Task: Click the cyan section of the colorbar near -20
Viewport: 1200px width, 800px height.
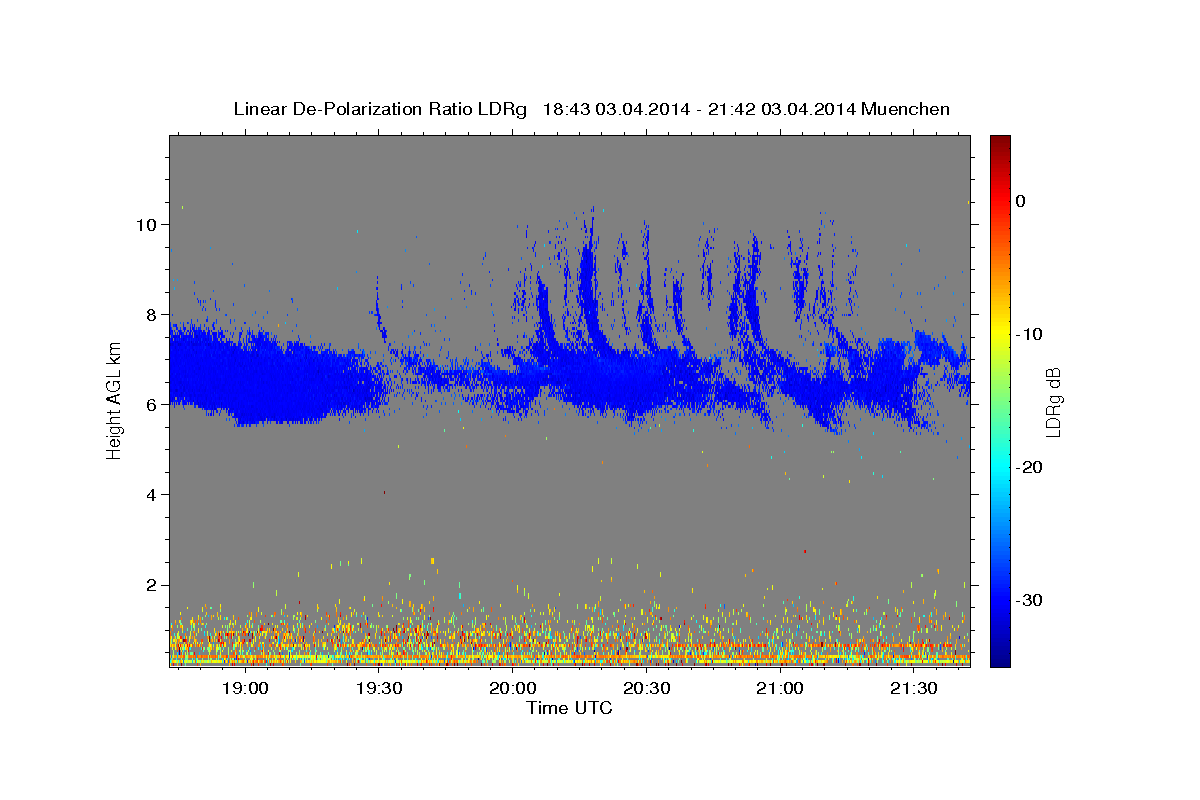Action: point(1000,467)
